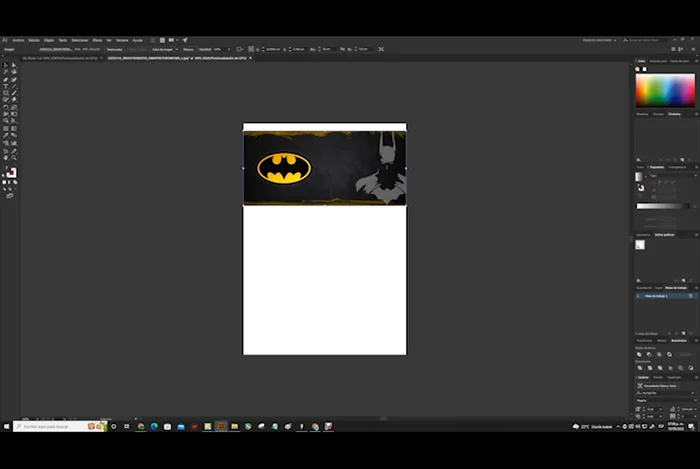The height and width of the screenshot is (469, 700).
Task: Switch to the Símbolos panel tab
Action: pos(674,114)
